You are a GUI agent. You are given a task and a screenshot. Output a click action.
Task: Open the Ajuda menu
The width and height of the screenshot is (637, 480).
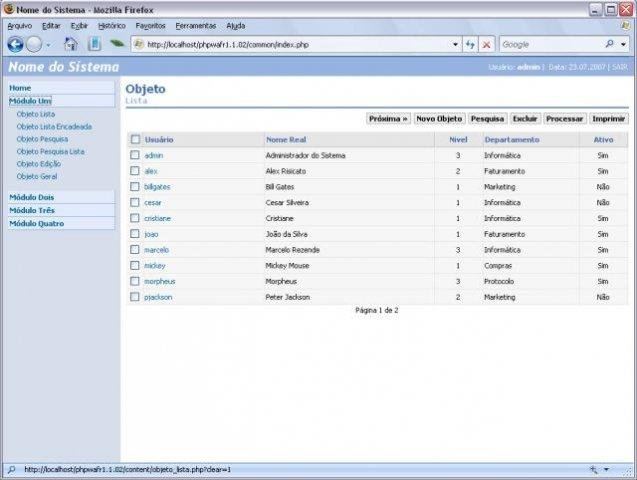coord(236,26)
